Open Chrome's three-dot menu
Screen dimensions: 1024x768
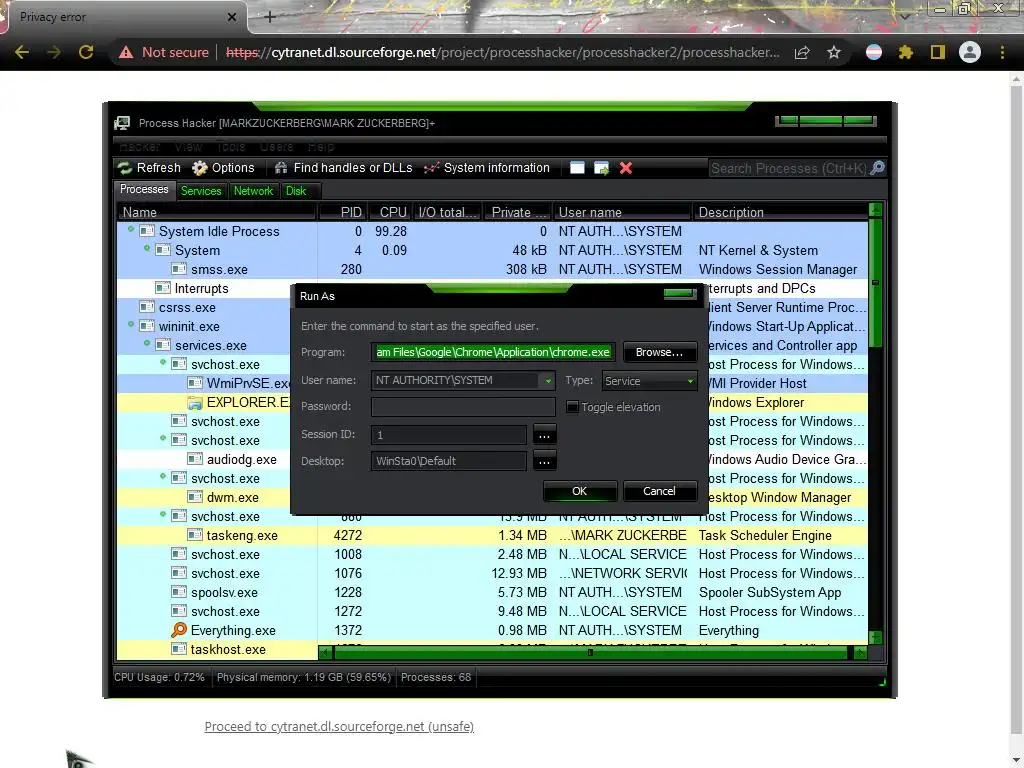(x=1002, y=52)
